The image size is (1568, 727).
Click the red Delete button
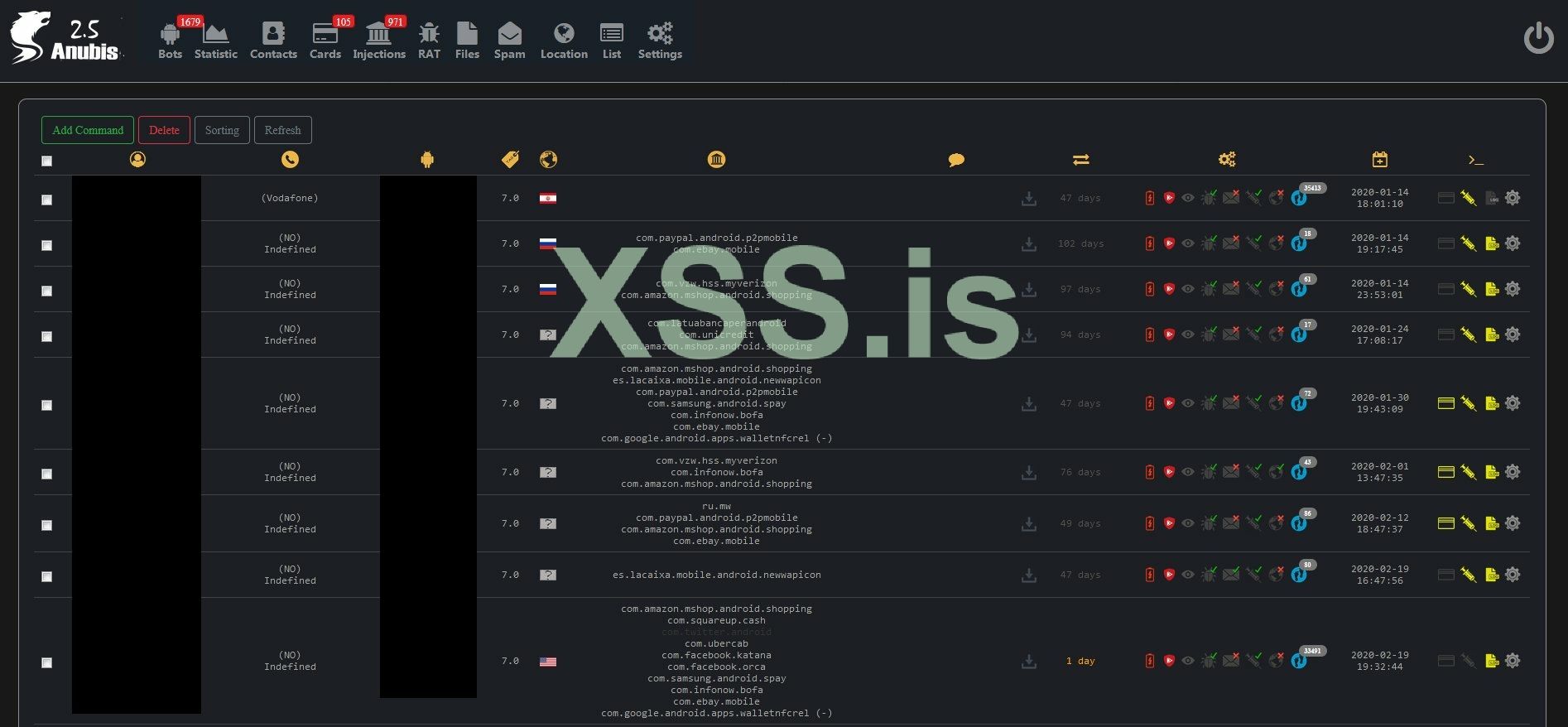(164, 130)
